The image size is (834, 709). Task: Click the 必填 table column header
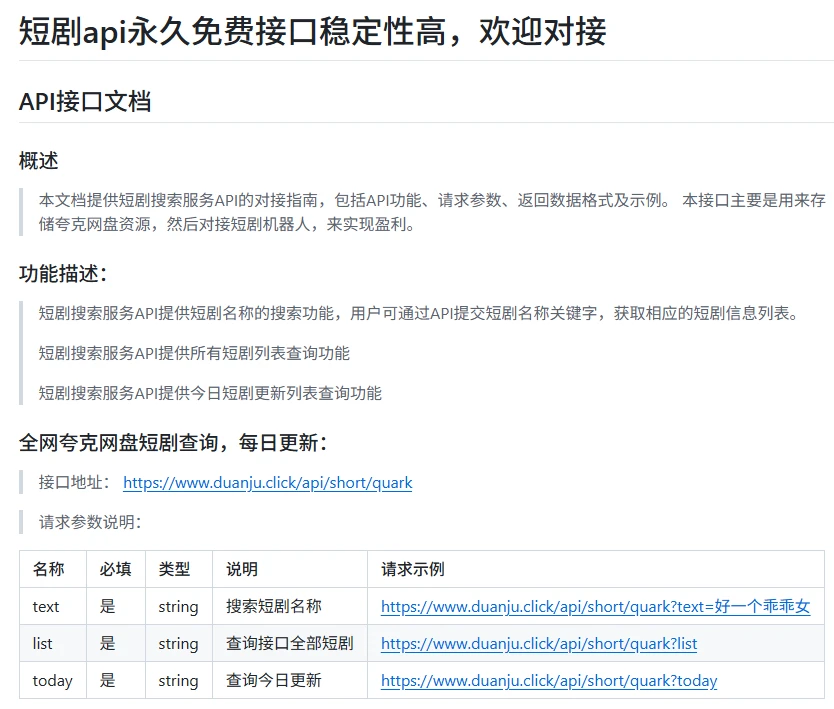pos(115,569)
